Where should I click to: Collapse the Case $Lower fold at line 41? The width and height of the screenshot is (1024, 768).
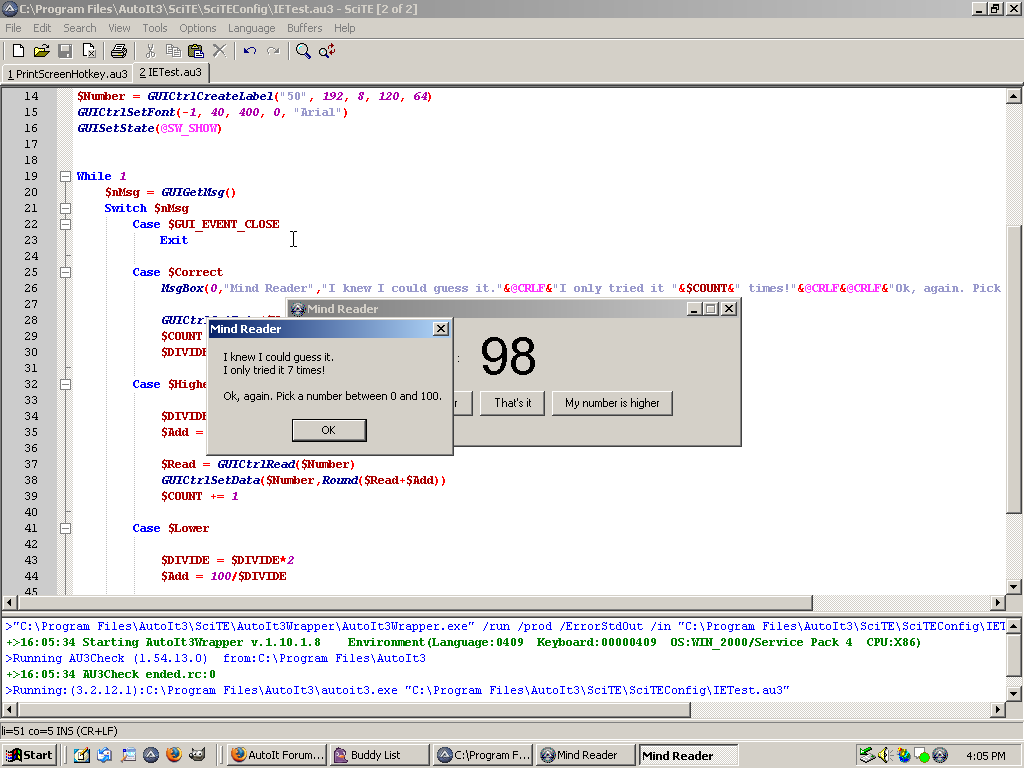[x=65, y=528]
